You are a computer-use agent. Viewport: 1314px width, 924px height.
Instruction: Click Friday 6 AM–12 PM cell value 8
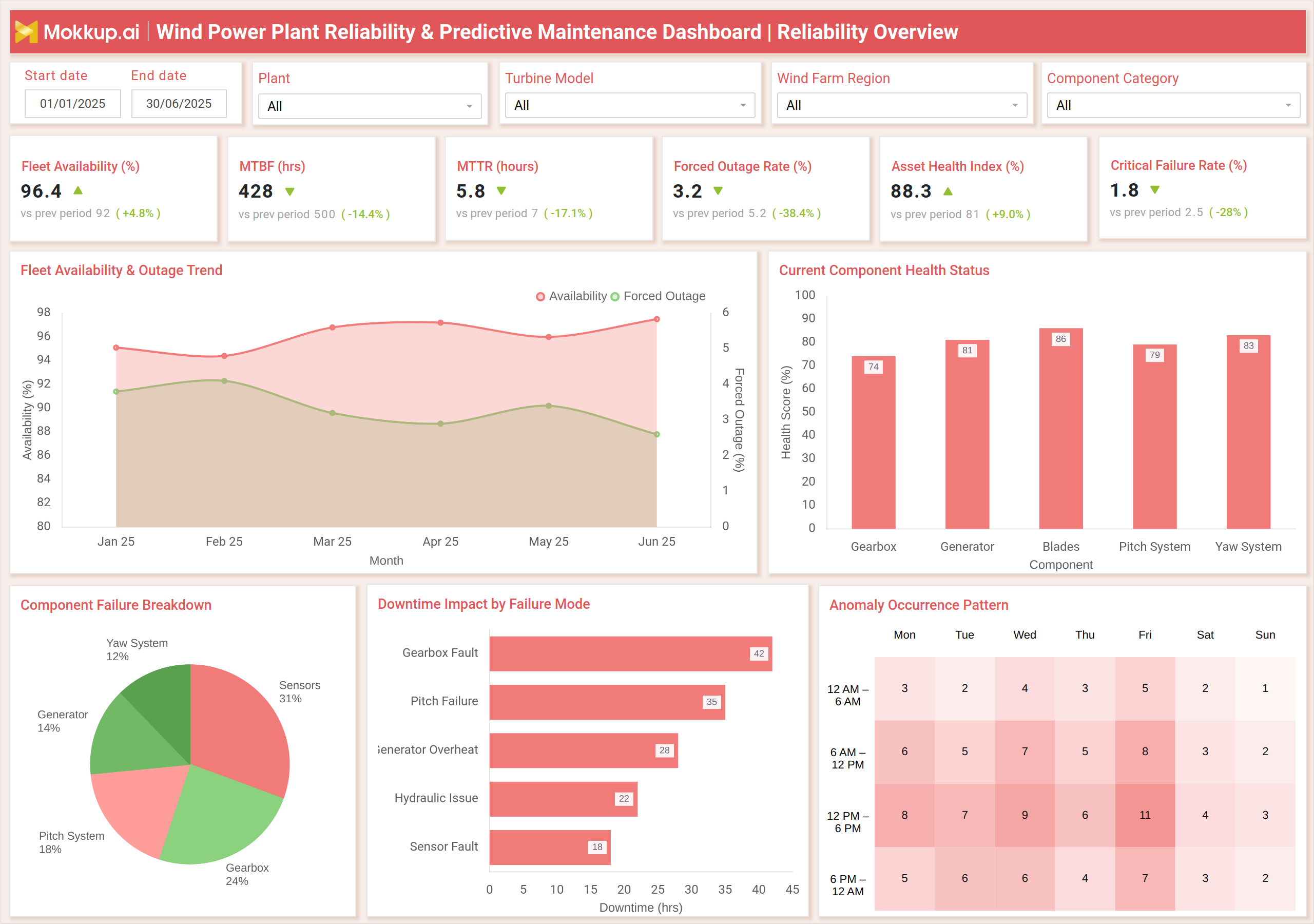[1145, 752]
